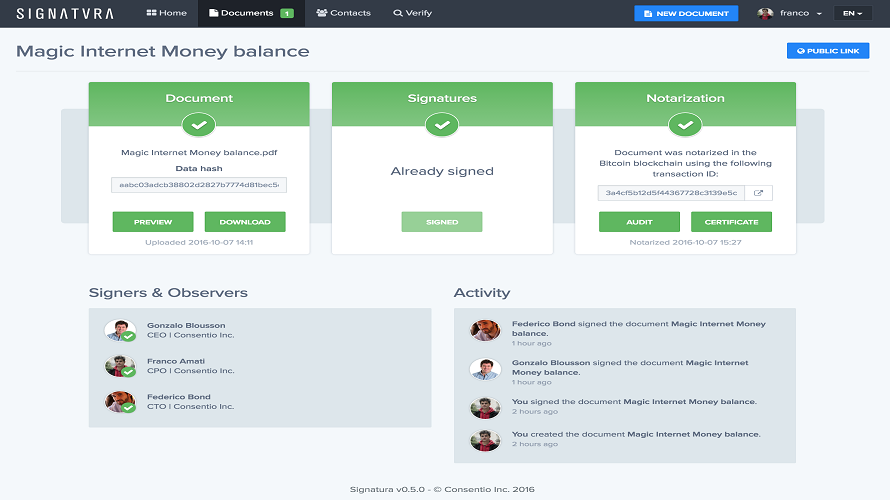890x500 pixels.
Task: Click the Signatures card checkmark icon
Action: coord(442,125)
